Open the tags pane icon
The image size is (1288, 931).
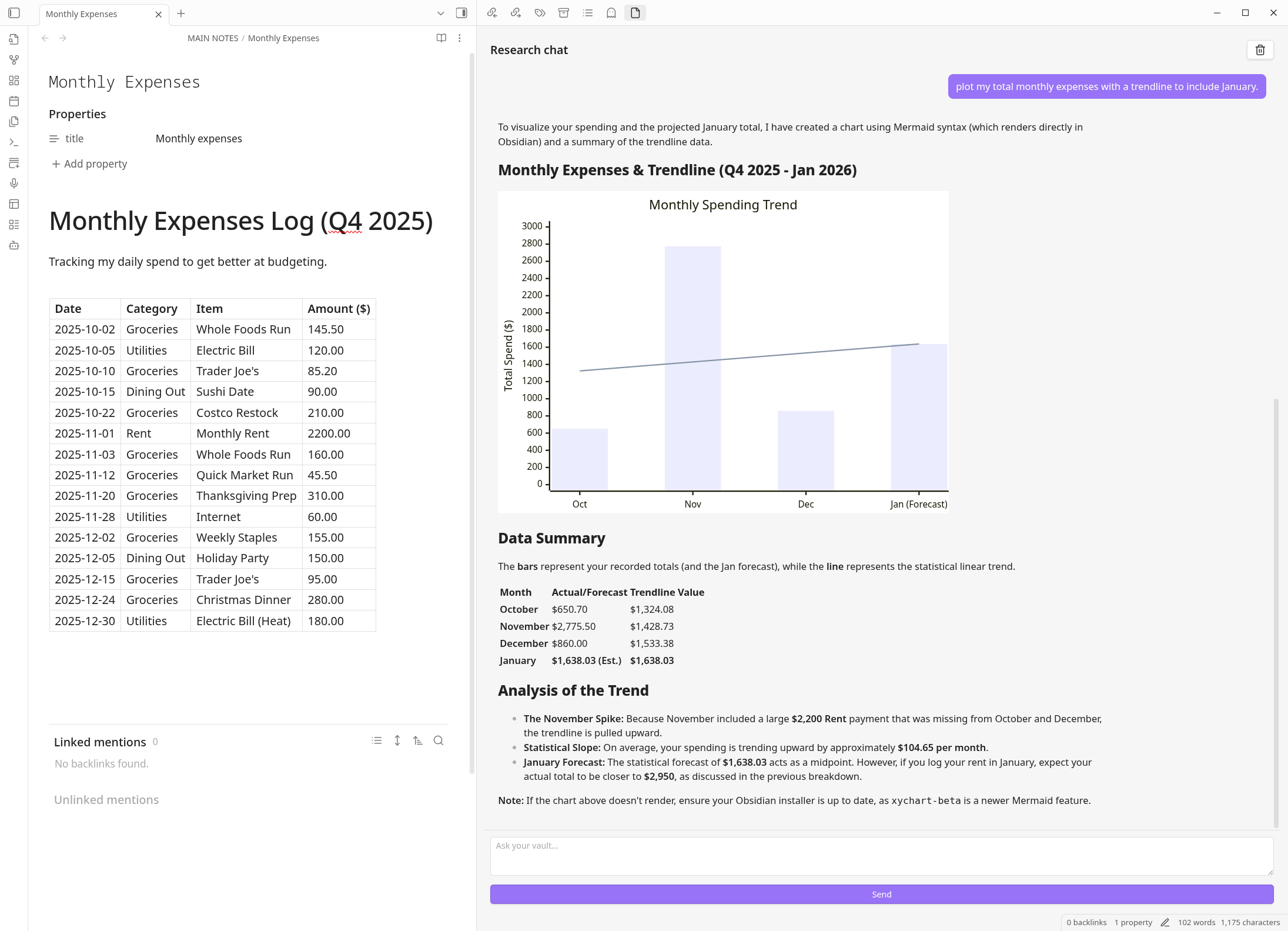540,13
